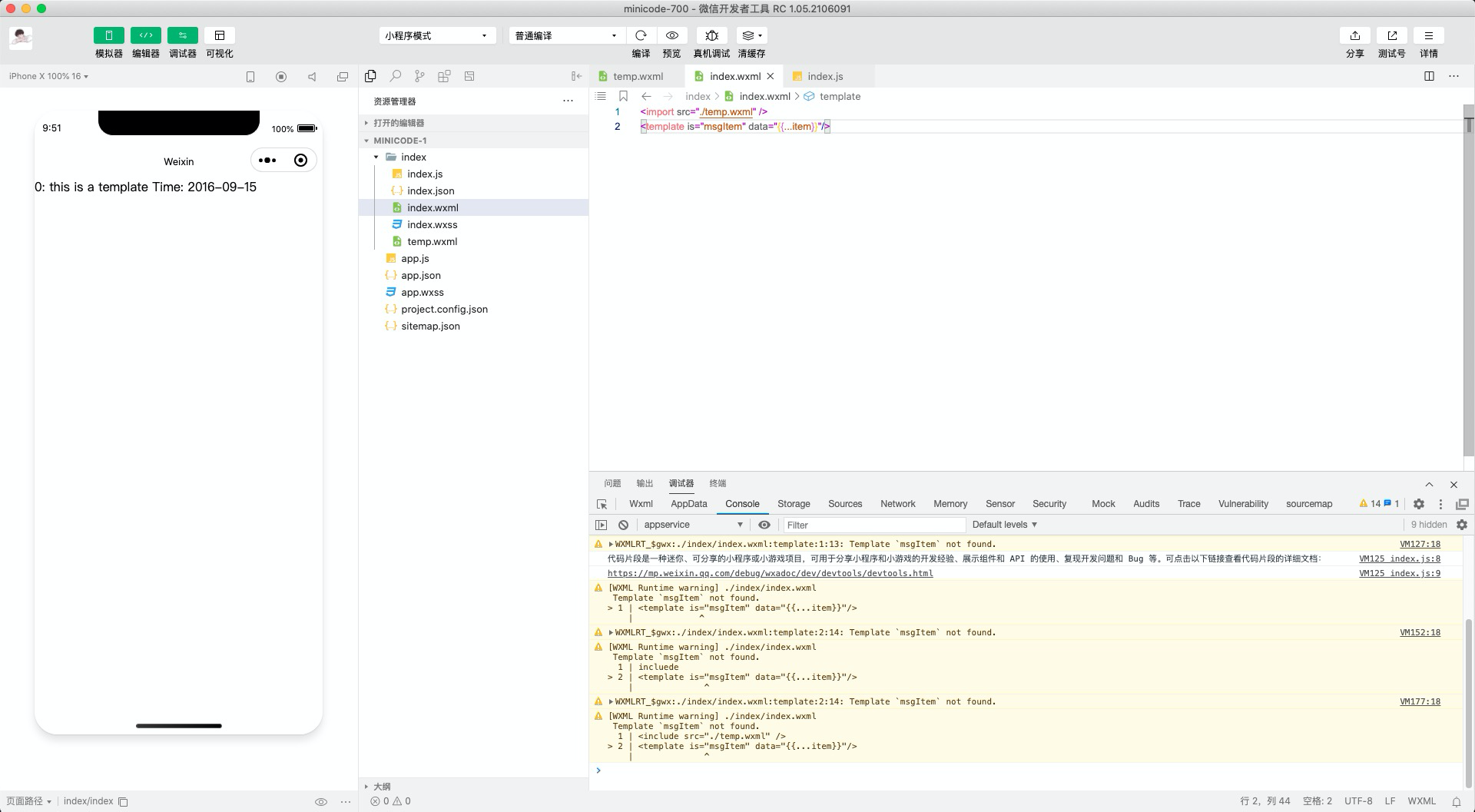Expand the 打开的编辑器 section
The width and height of the screenshot is (1475, 812).
(473, 123)
